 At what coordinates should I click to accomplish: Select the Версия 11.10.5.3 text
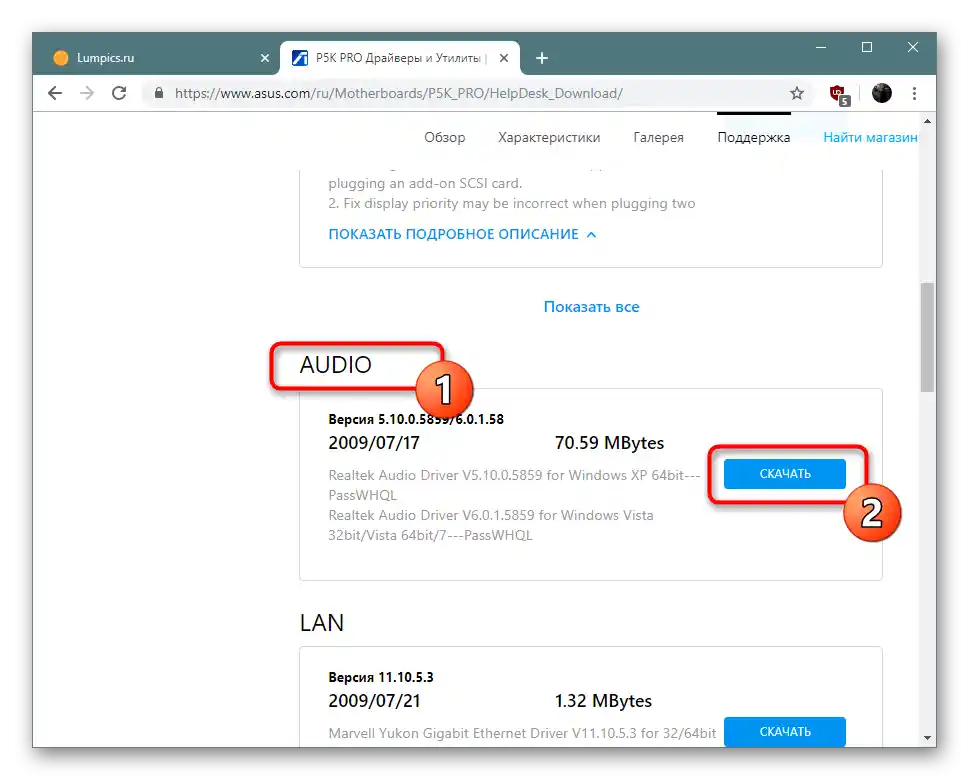381,677
